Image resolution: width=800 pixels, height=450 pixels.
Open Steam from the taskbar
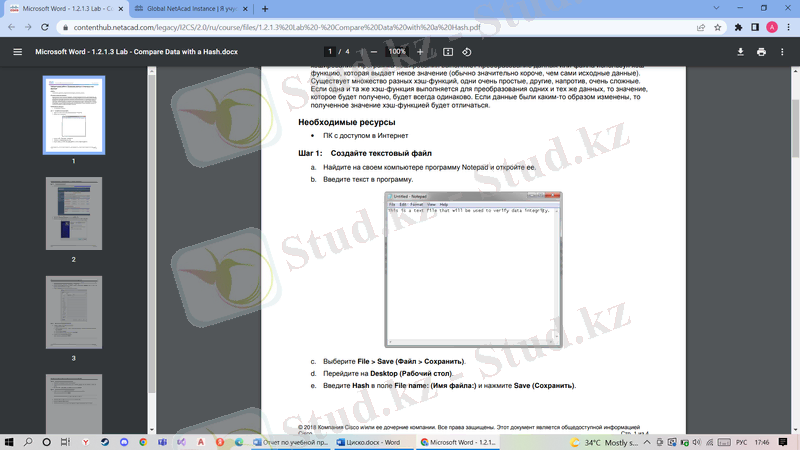tap(105, 442)
